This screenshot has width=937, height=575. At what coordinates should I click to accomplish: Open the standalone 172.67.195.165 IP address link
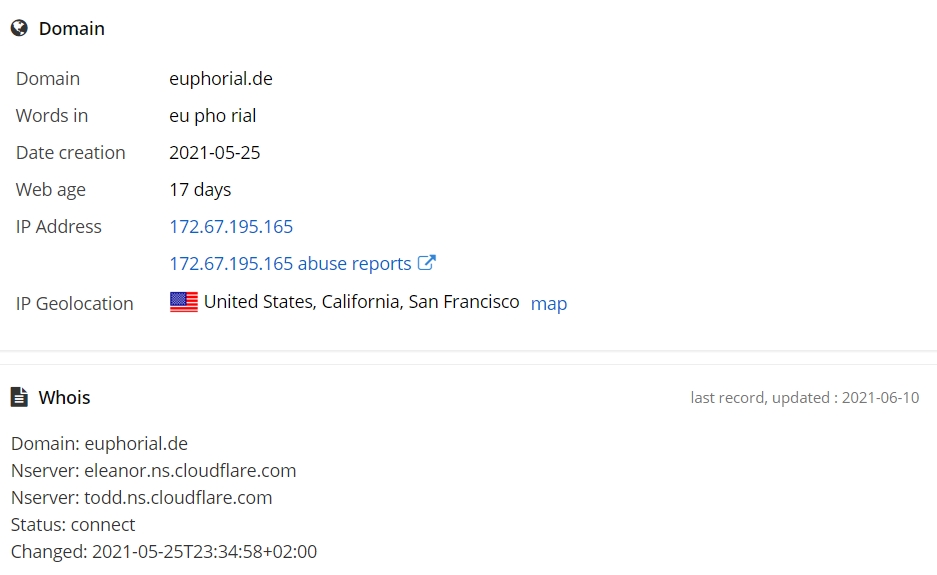tap(231, 227)
